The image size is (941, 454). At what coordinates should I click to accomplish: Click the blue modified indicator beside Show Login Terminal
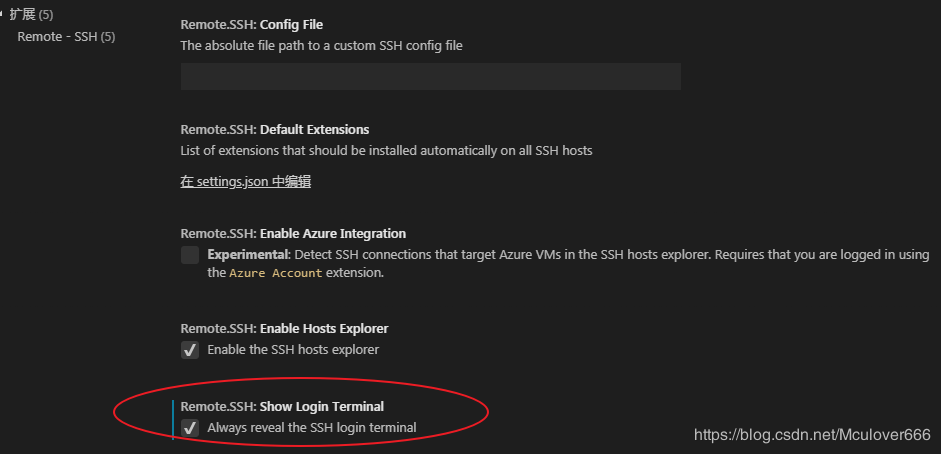[x=173, y=418]
